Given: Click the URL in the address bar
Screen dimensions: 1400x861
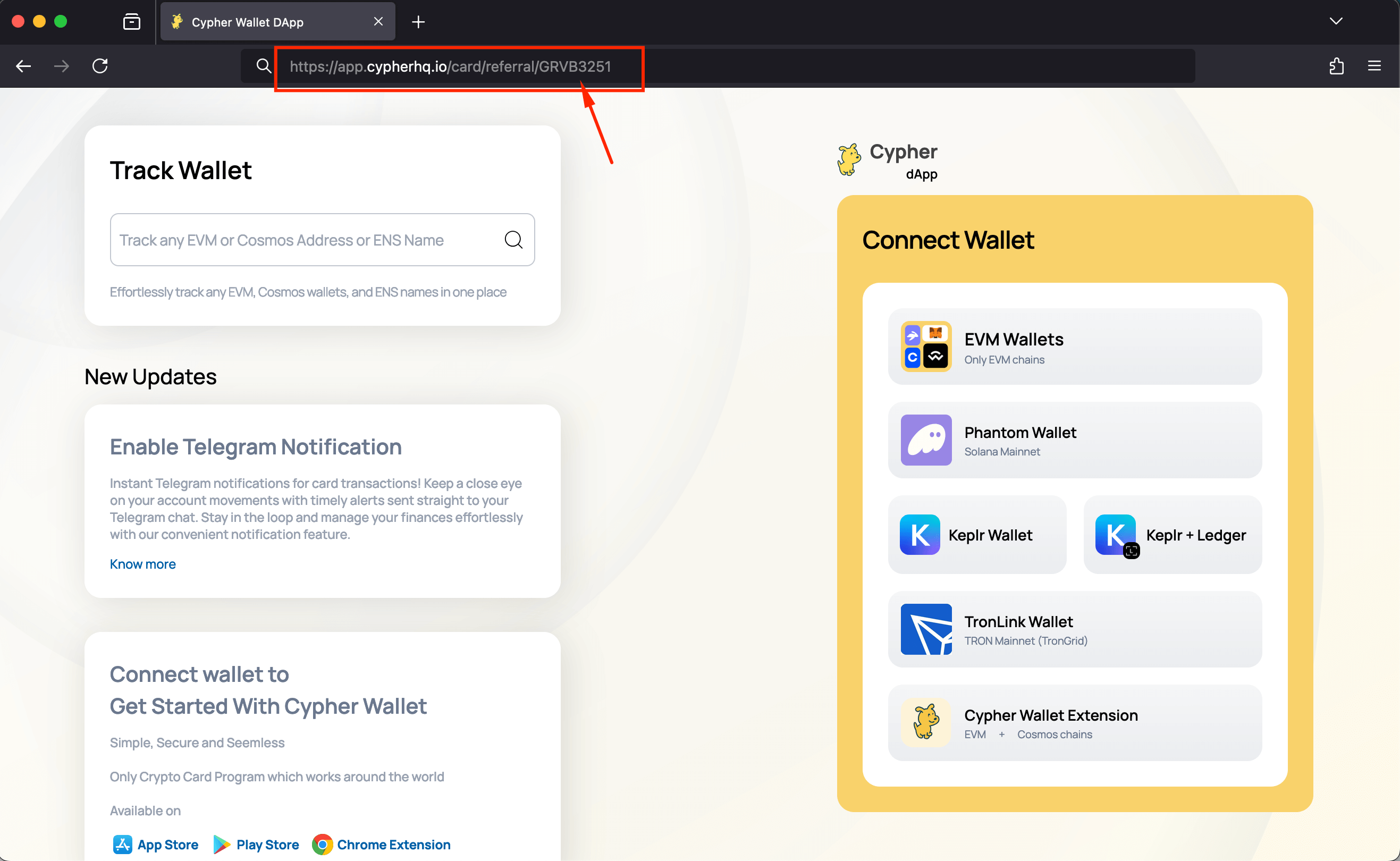Looking at the screenshot, I should click(x=450, y=66).
